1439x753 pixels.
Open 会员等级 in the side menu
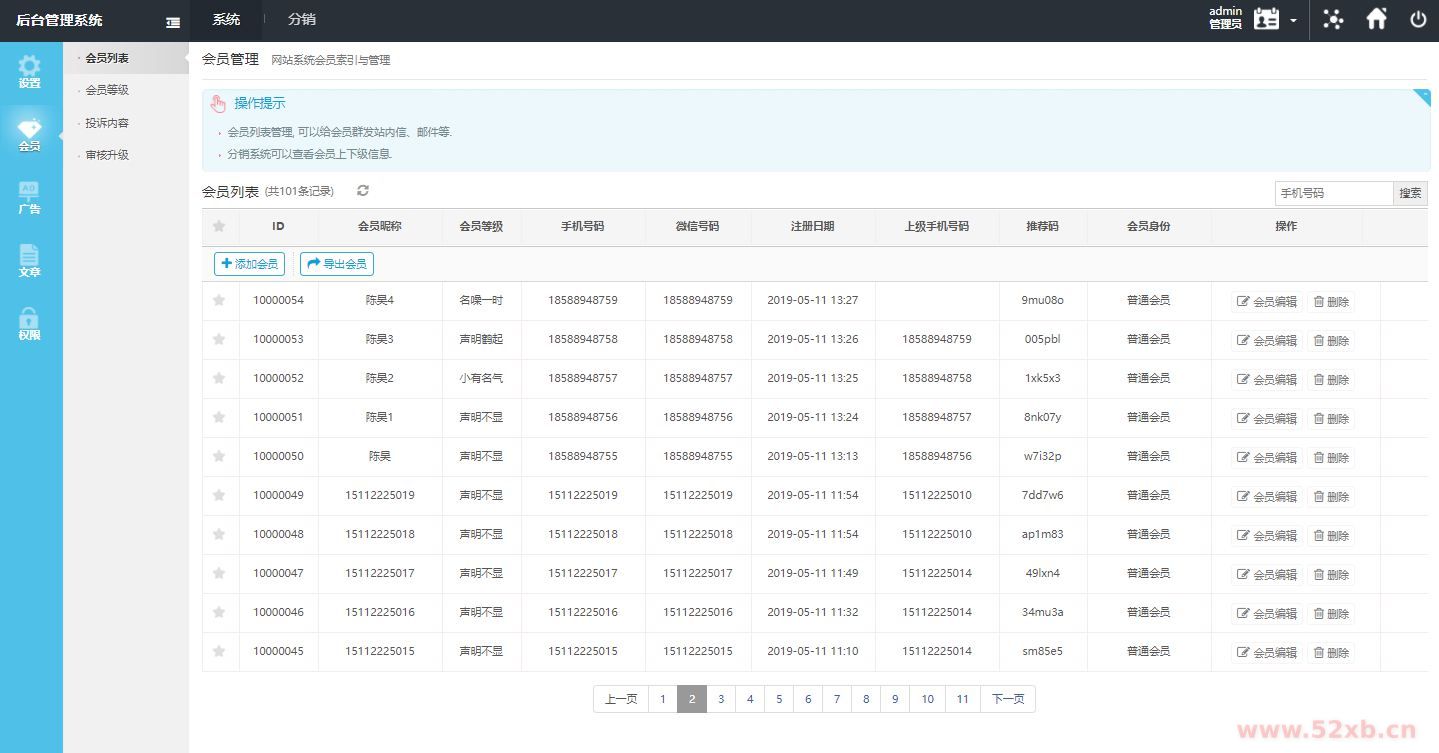pos(107,90)
